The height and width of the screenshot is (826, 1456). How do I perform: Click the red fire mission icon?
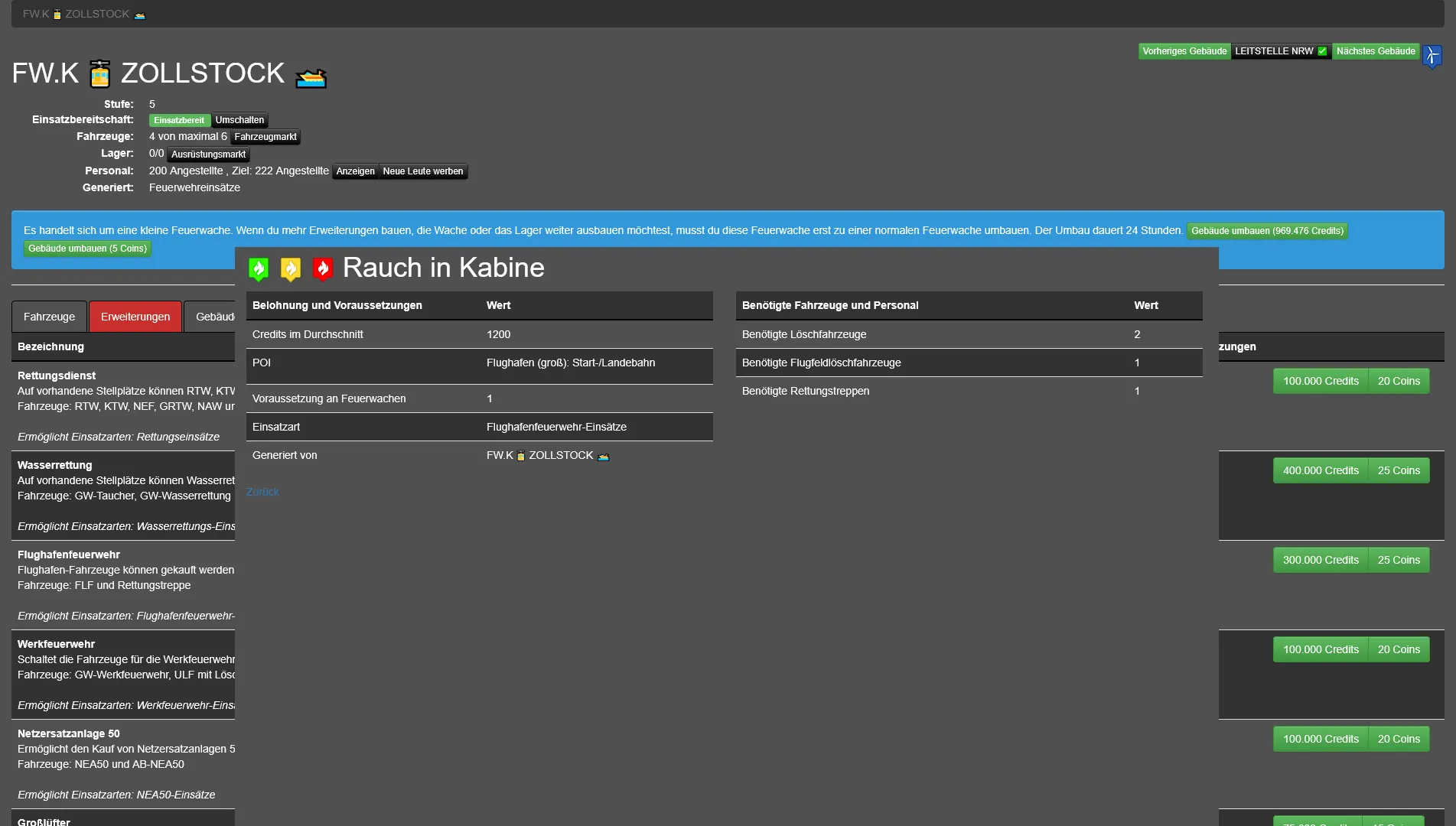(323, 268)
